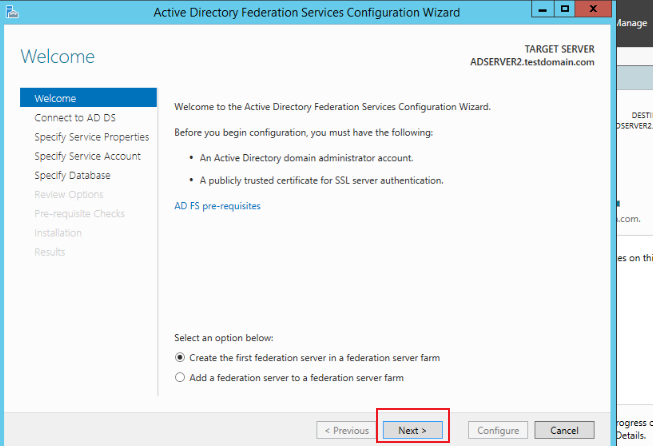Image resolution: width=653 pixels, height=446 pixels.
Task: Select the Review Options step
Action: click(69, 194)
